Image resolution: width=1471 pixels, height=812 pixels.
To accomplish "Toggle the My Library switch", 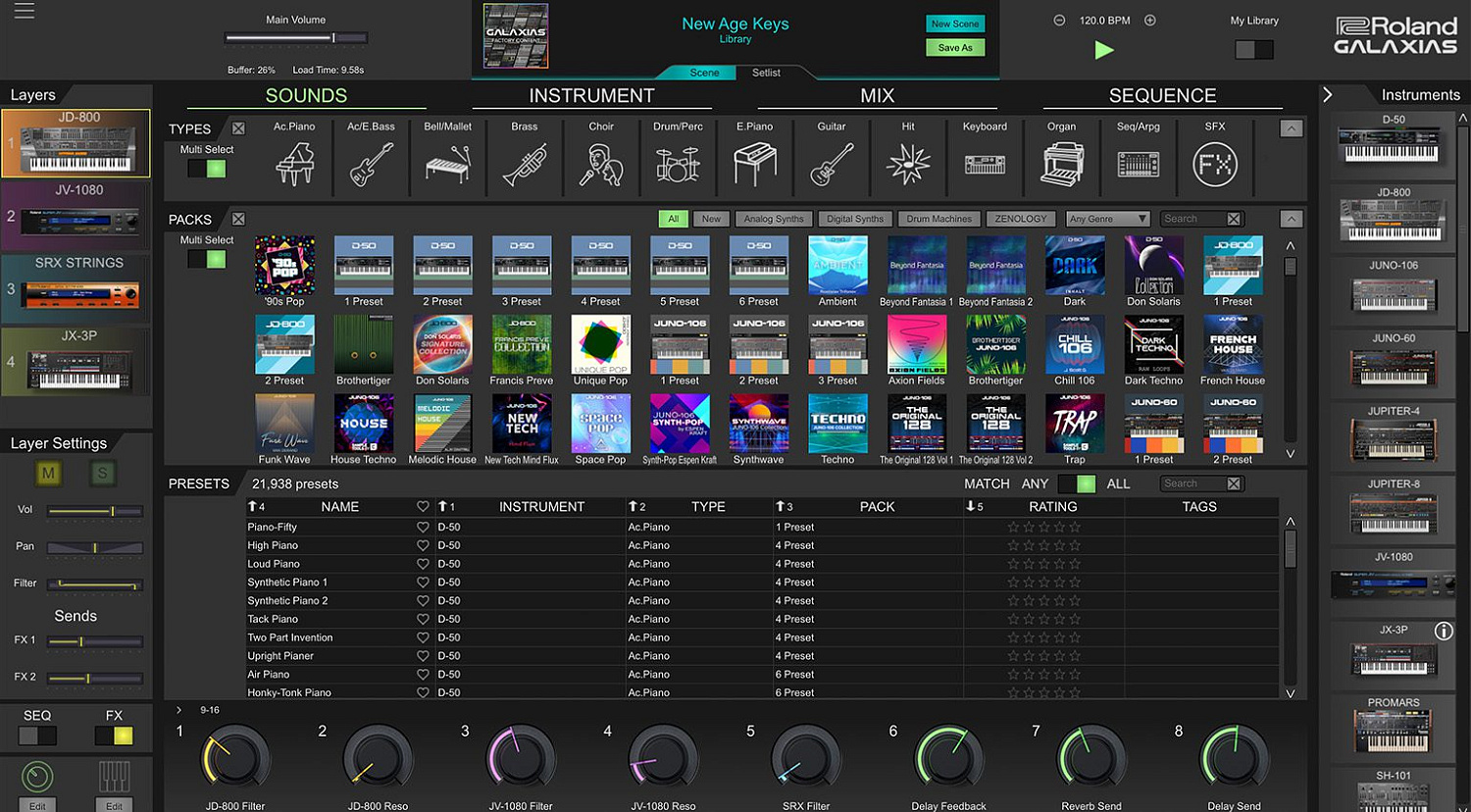I will (x=1254, y=49).
